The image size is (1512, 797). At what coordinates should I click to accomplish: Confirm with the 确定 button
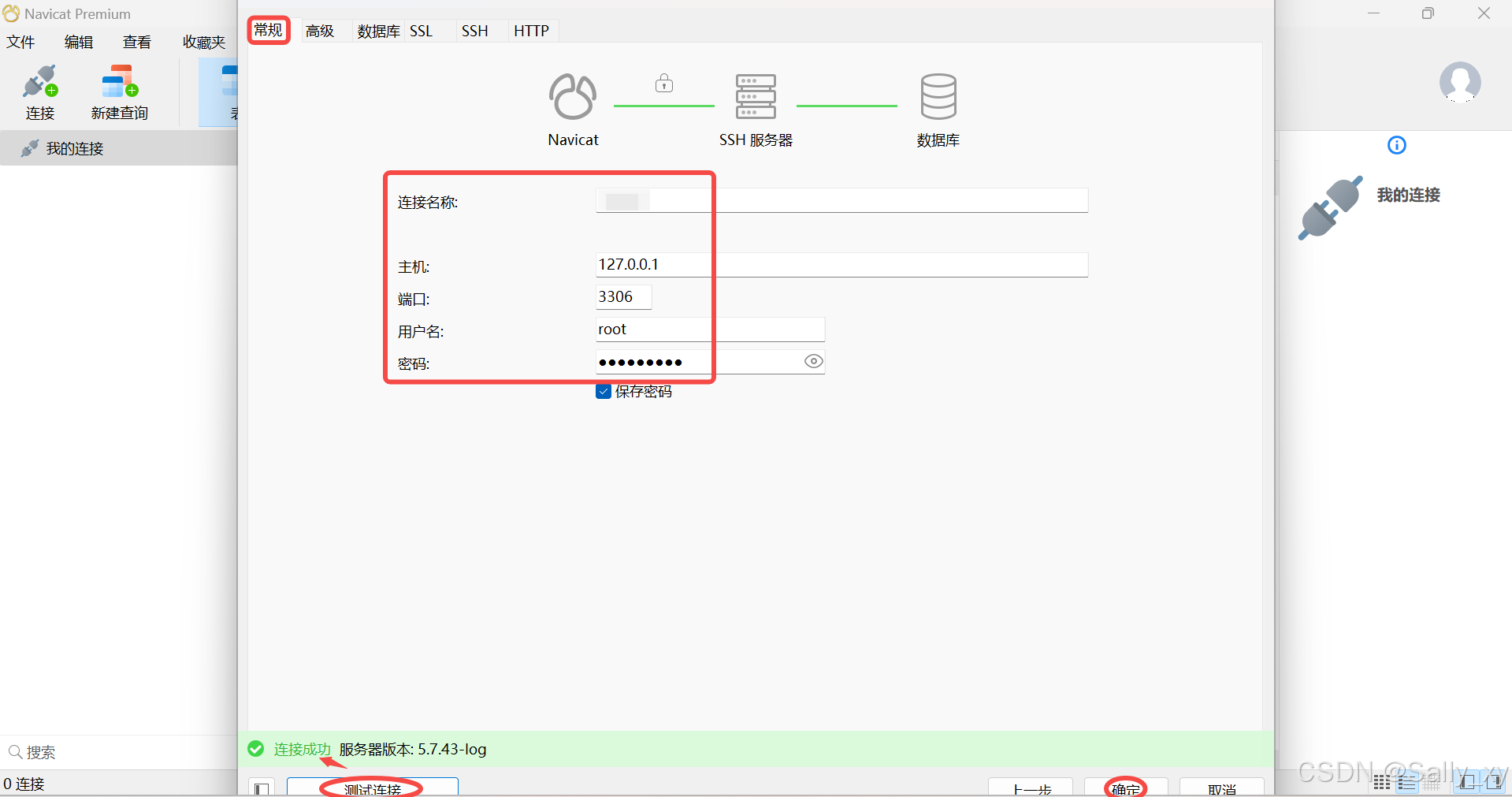pyautogui.click(x=1126, y=788)
